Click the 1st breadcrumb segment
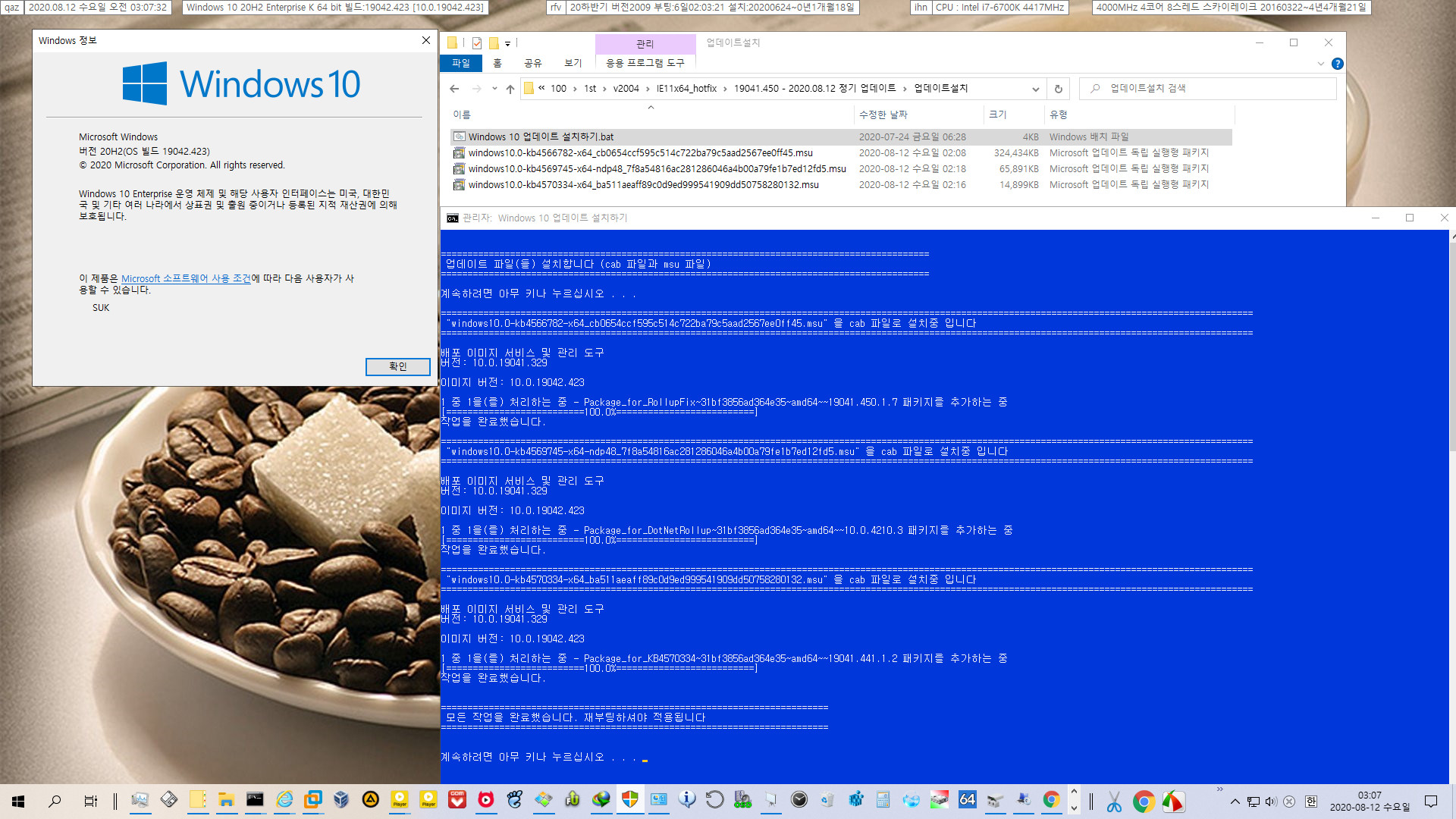The height and width of the screenshot is (819, 1456). pyautogui.click(x=589, y=89)
